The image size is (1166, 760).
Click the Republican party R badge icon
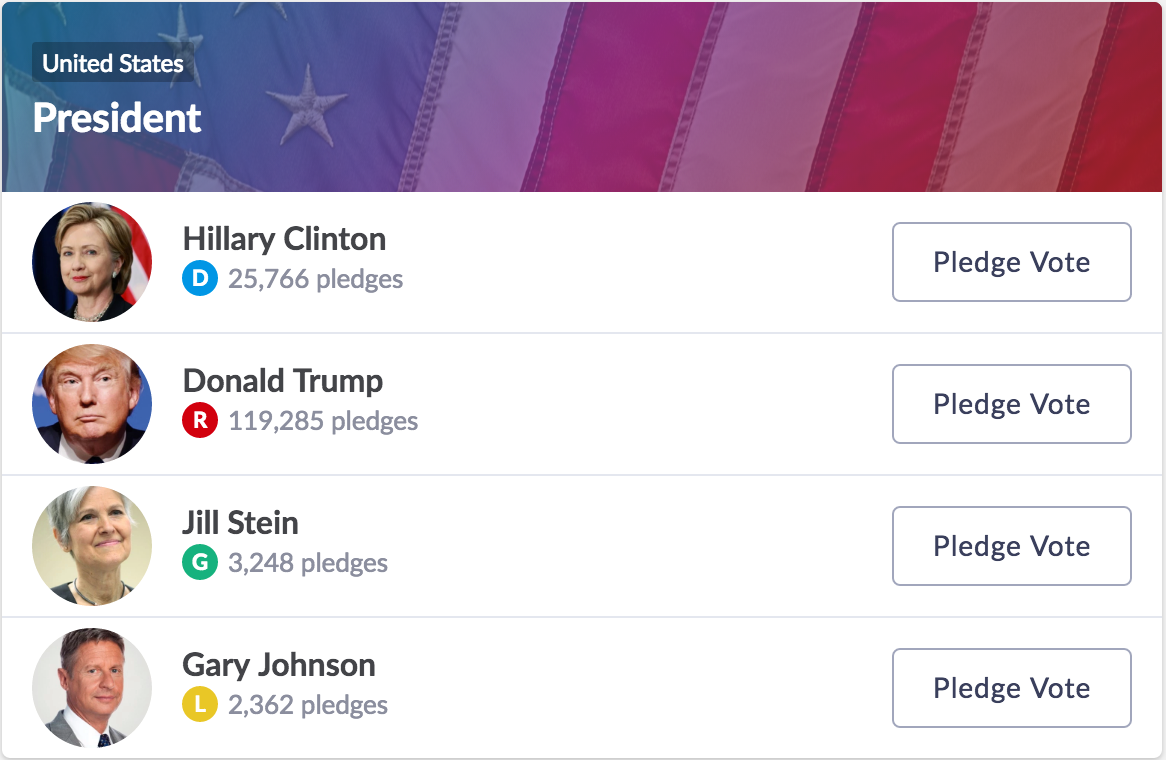click(x=200, y=421)
